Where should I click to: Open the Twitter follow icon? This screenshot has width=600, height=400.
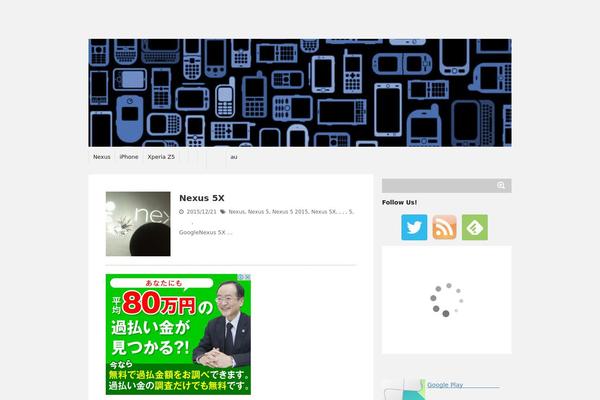coord(414,227)
